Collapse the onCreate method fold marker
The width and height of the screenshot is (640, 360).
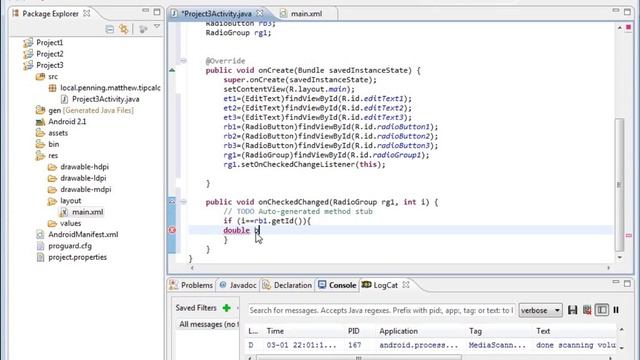coord(183,61)
